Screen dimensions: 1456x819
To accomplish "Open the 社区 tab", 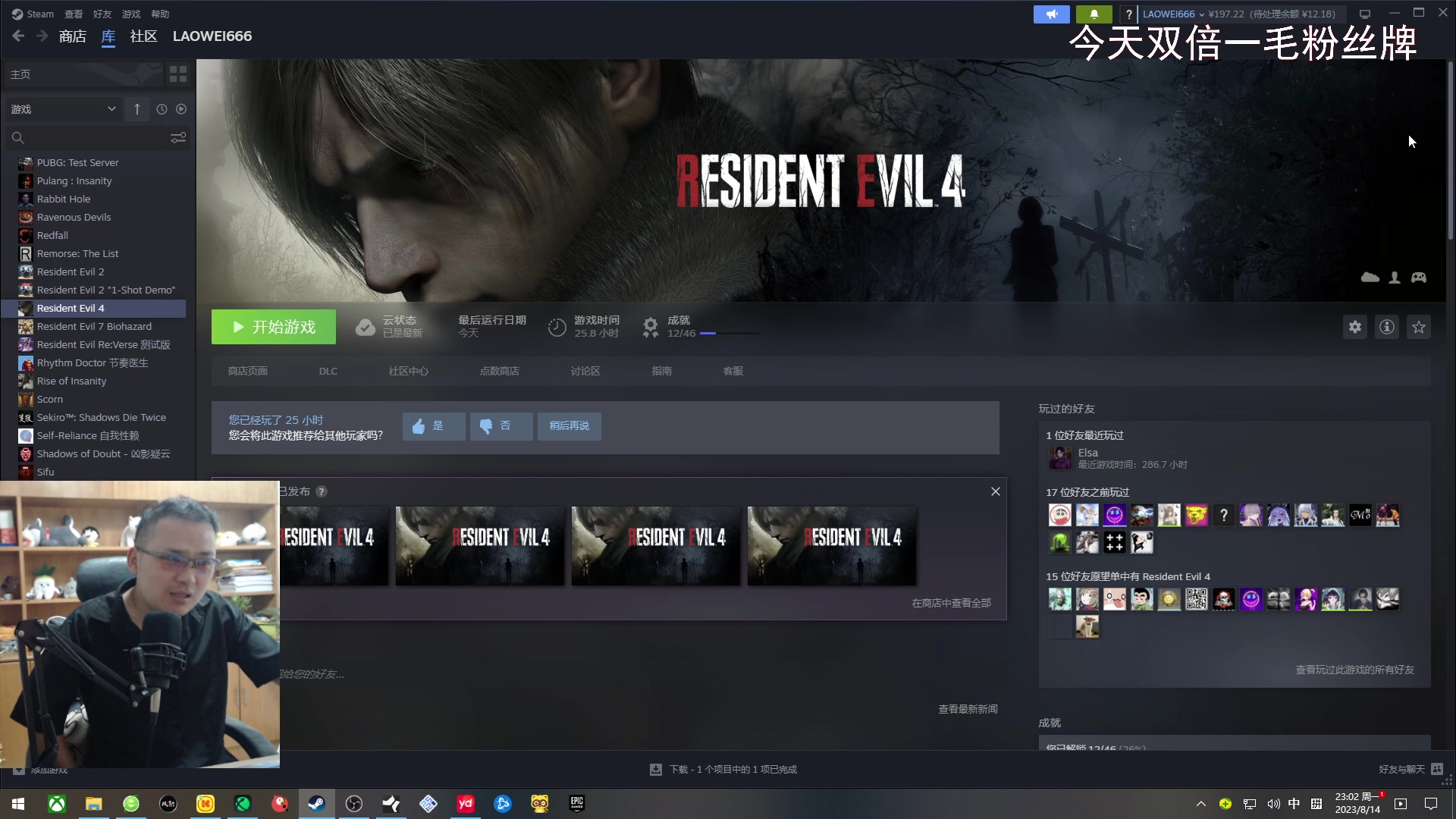I will pos(143,36).
